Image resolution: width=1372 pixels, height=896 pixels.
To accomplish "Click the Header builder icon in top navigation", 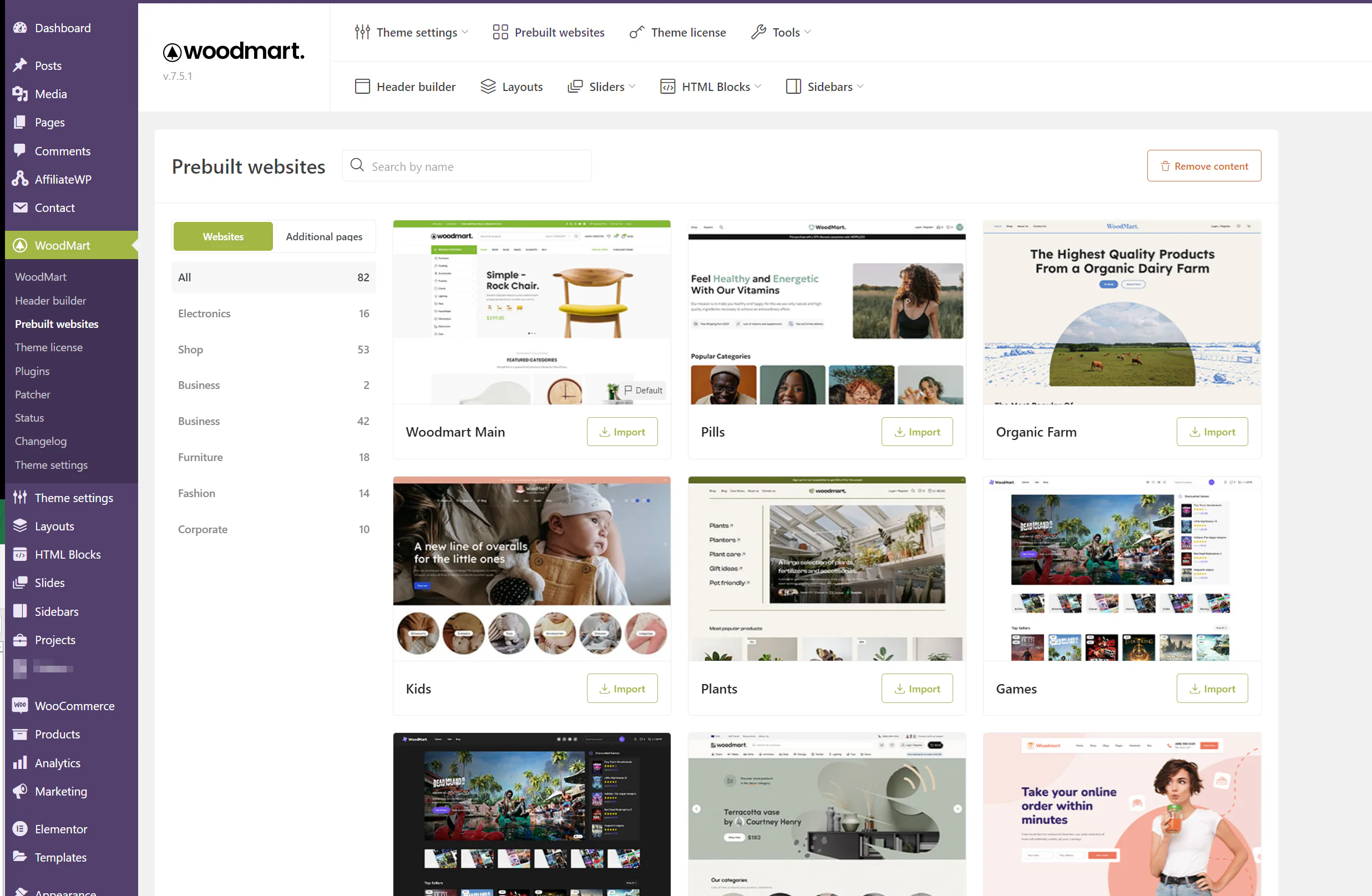I will [362, 87].
